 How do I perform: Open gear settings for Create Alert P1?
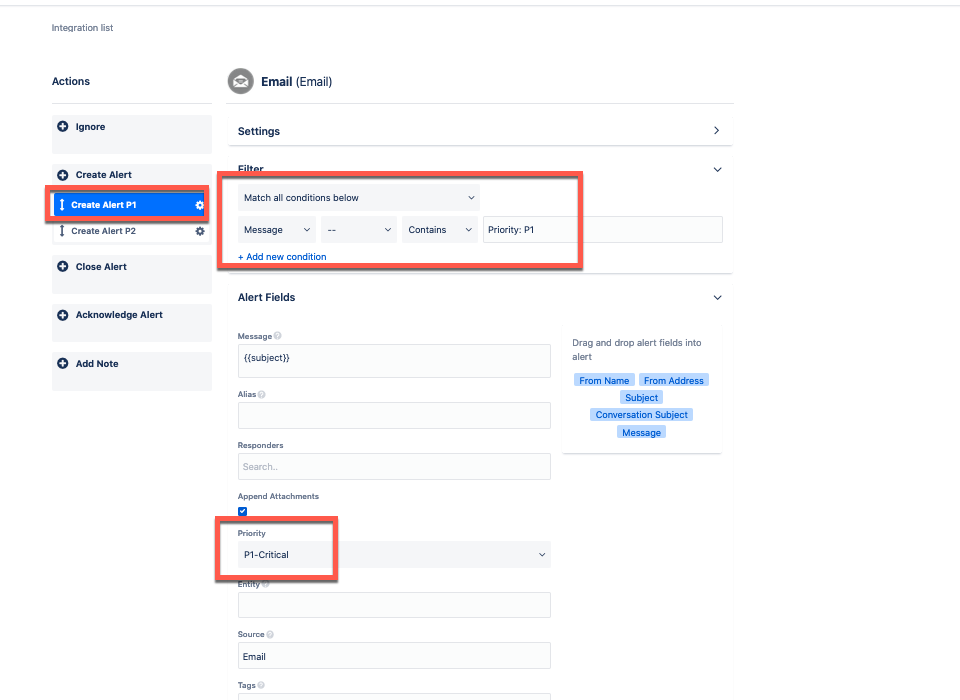tap(200, 205)
